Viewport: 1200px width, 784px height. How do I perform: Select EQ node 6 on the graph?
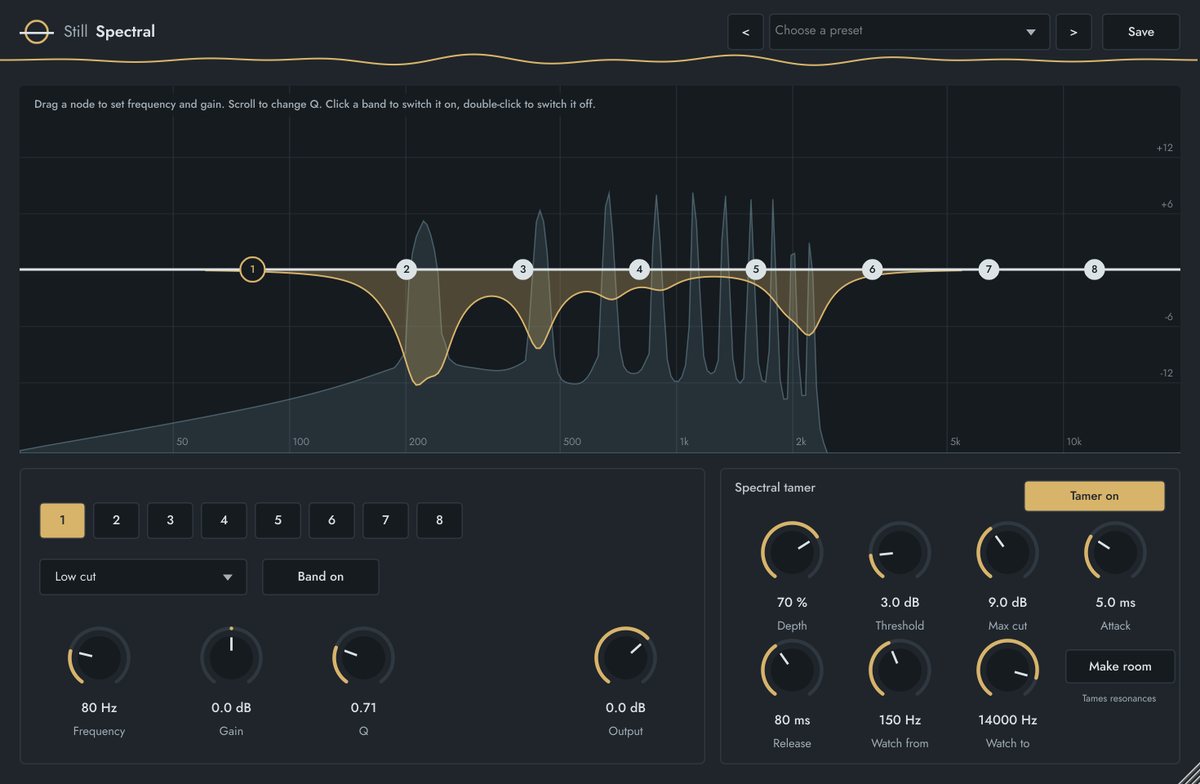tap(872, 269)
